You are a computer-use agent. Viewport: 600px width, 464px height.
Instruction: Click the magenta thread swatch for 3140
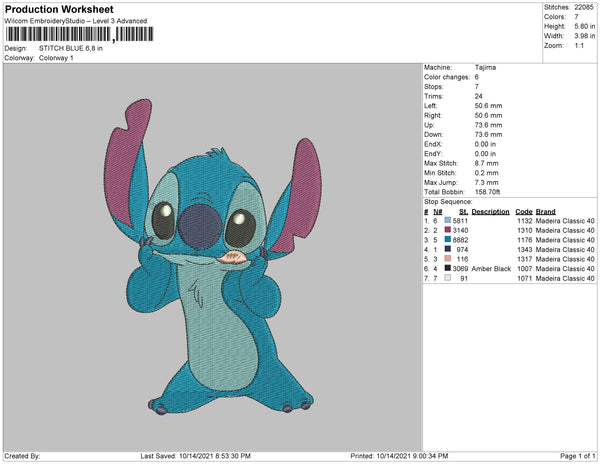pyautogui.click(x=447, y=230)
